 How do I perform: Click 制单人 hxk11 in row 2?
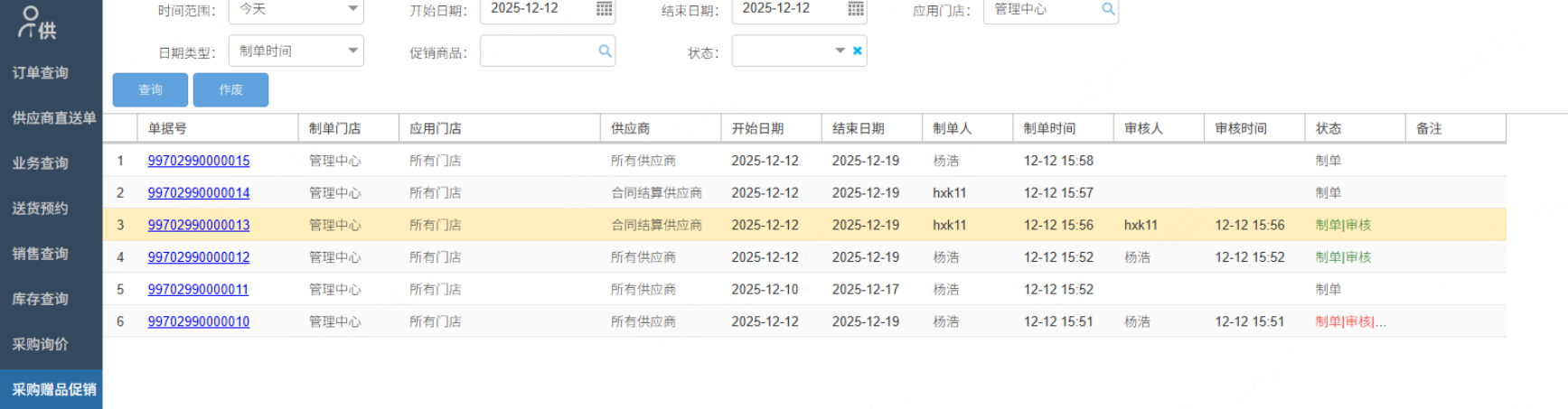pyautogui.click(x=950, y=193)
